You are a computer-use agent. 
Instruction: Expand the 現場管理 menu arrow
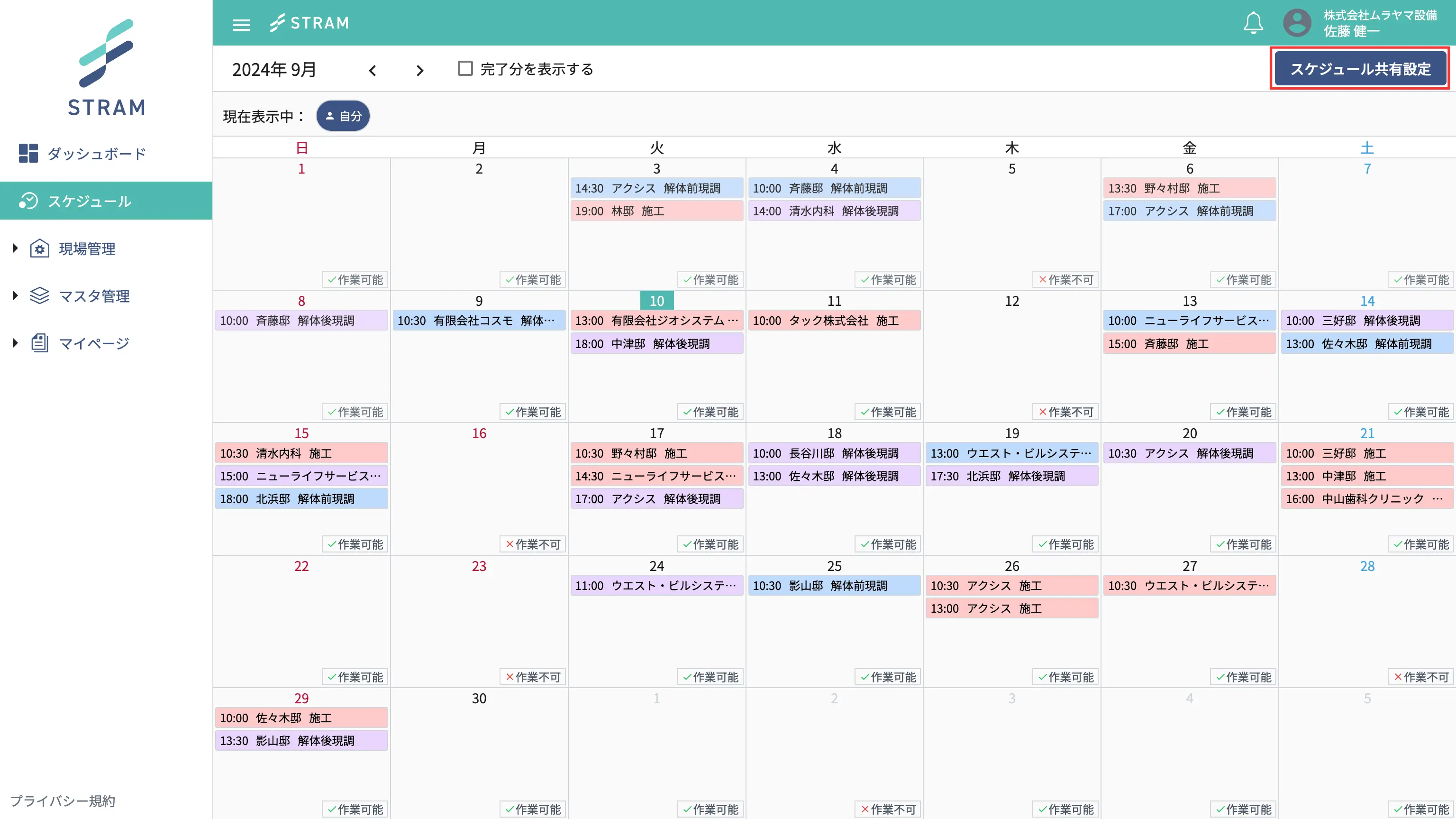(15, 248)
